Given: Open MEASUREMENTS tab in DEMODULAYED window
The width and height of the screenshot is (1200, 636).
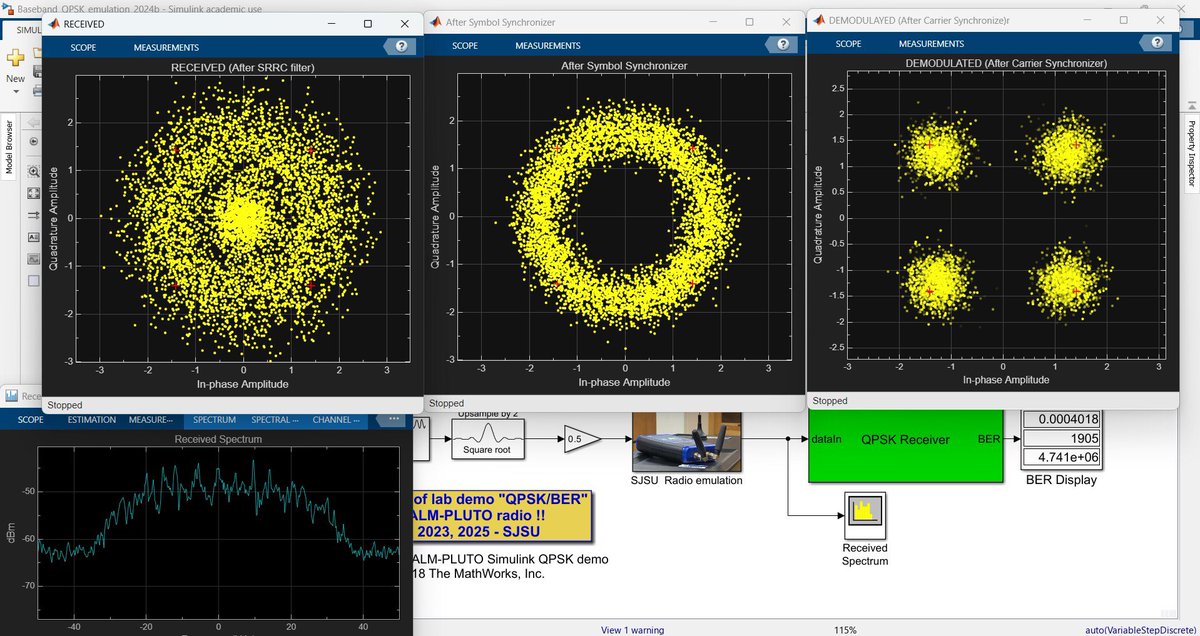Looking at the screenshot, I should click(932, 44).
